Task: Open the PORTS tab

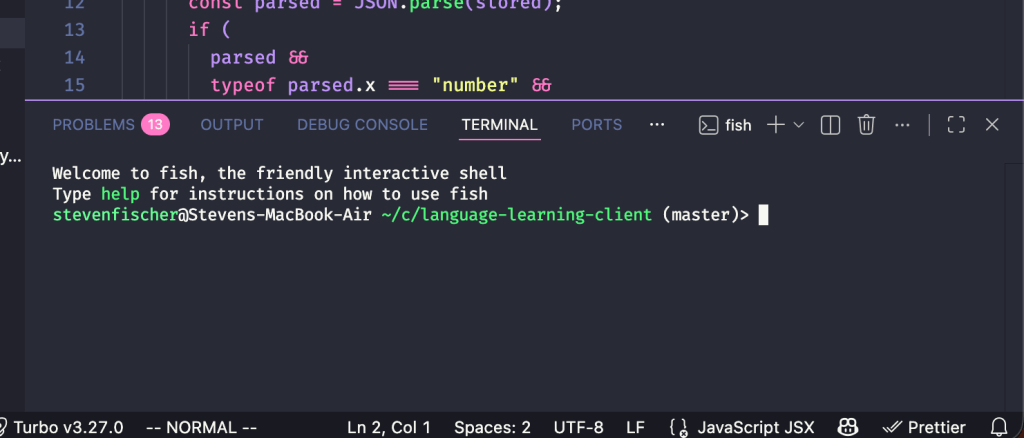Action: point(596,125)
